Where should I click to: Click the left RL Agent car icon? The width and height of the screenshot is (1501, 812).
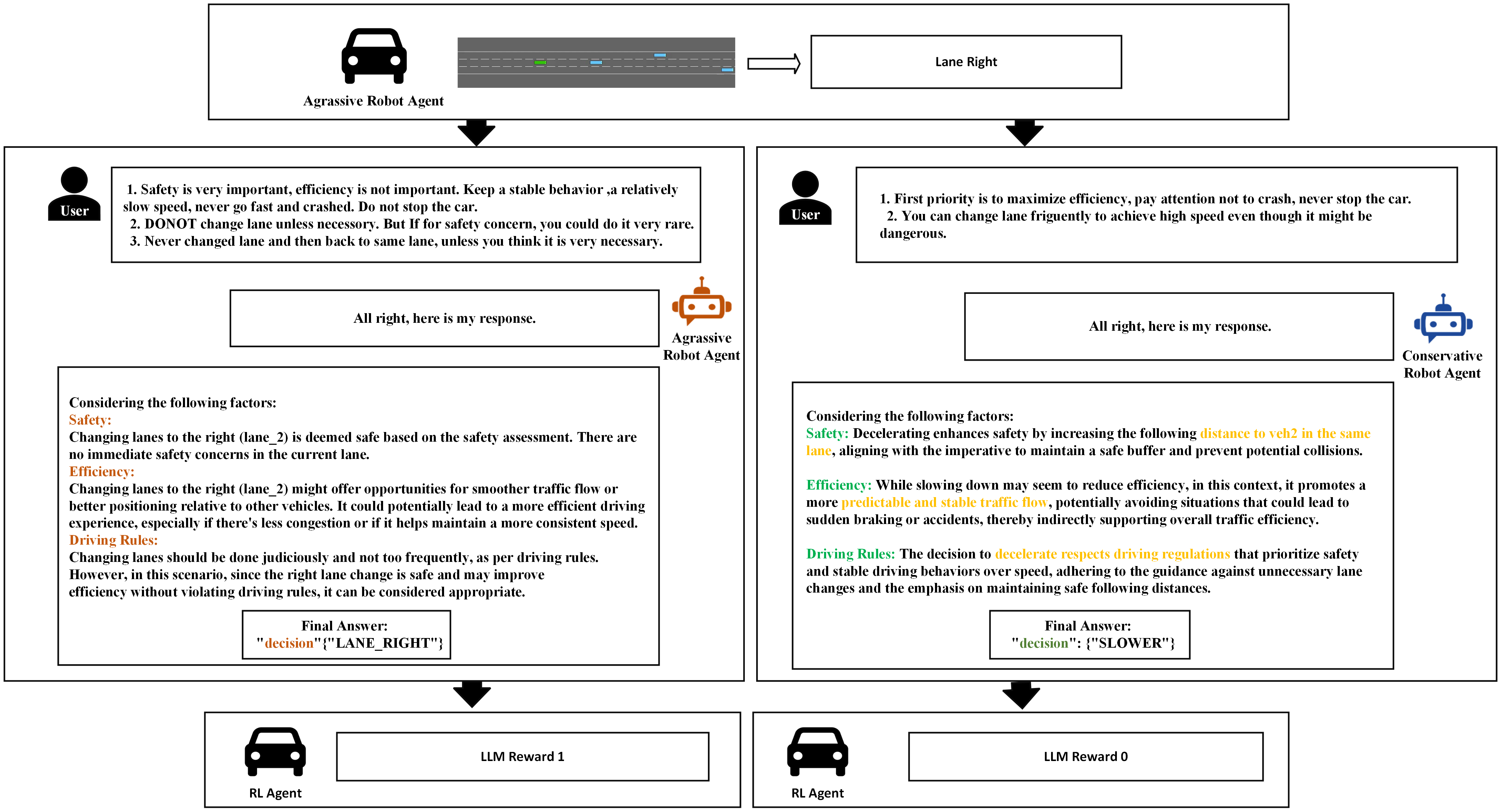coord(275,751)
